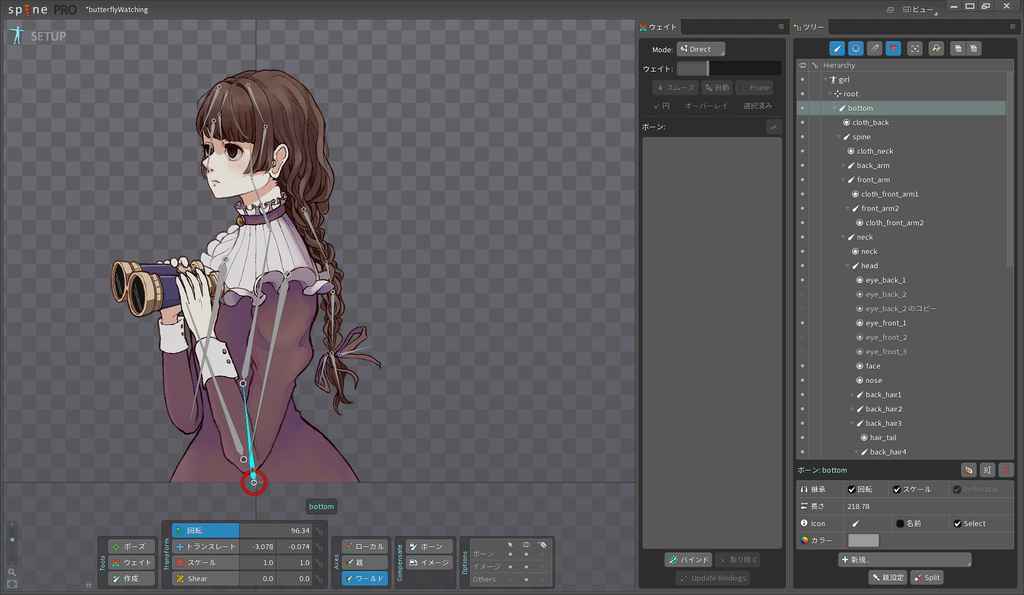Click the 長さ value field 218.78

pos(928,506)
